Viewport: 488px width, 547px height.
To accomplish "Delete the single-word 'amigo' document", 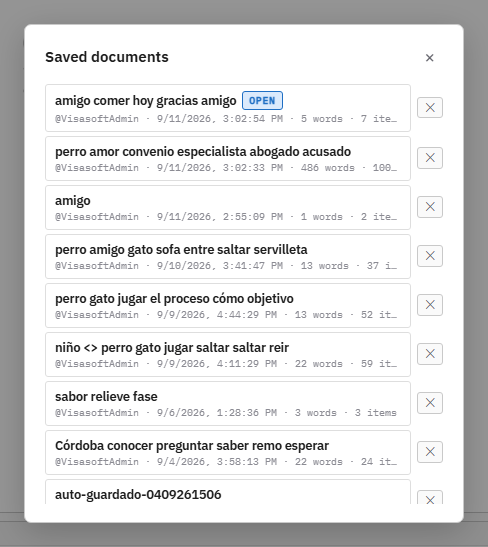I will coord(430,207).
